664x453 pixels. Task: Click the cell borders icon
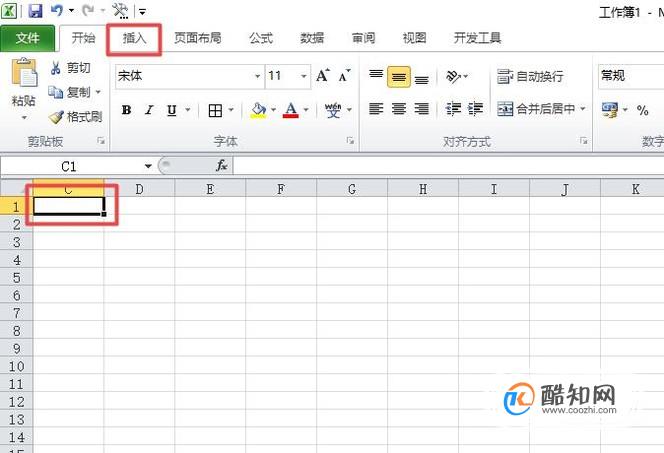coord(215,110)
